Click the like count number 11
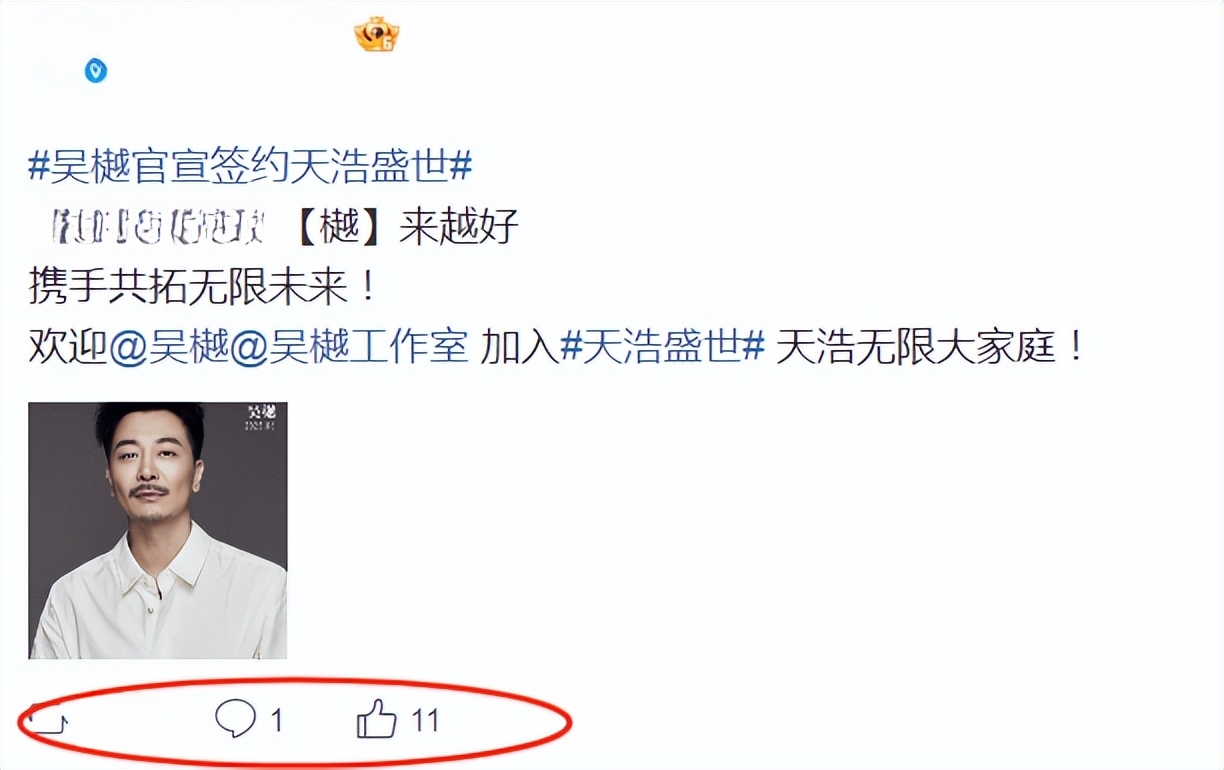1224x770 pixels. pyautogui.click(x=425, y=720)
